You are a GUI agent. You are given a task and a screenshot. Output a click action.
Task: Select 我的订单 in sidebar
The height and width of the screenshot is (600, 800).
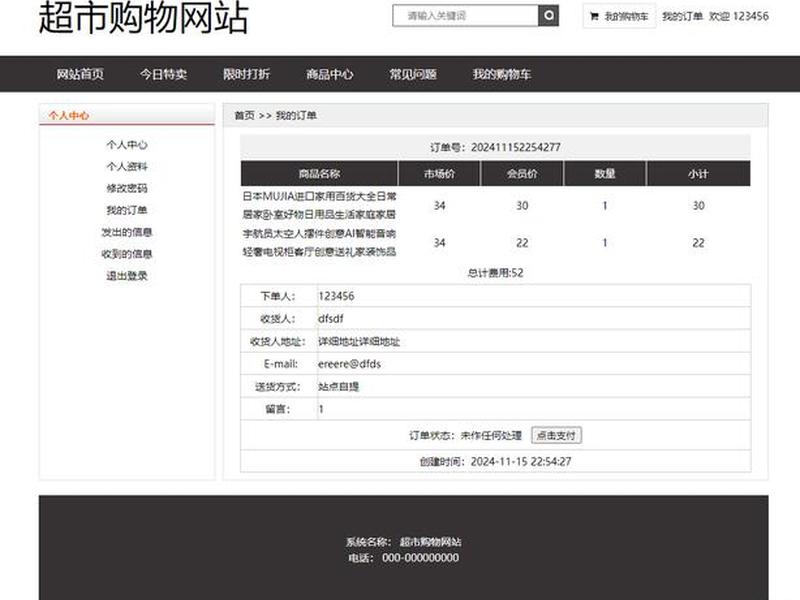(127, 210)
